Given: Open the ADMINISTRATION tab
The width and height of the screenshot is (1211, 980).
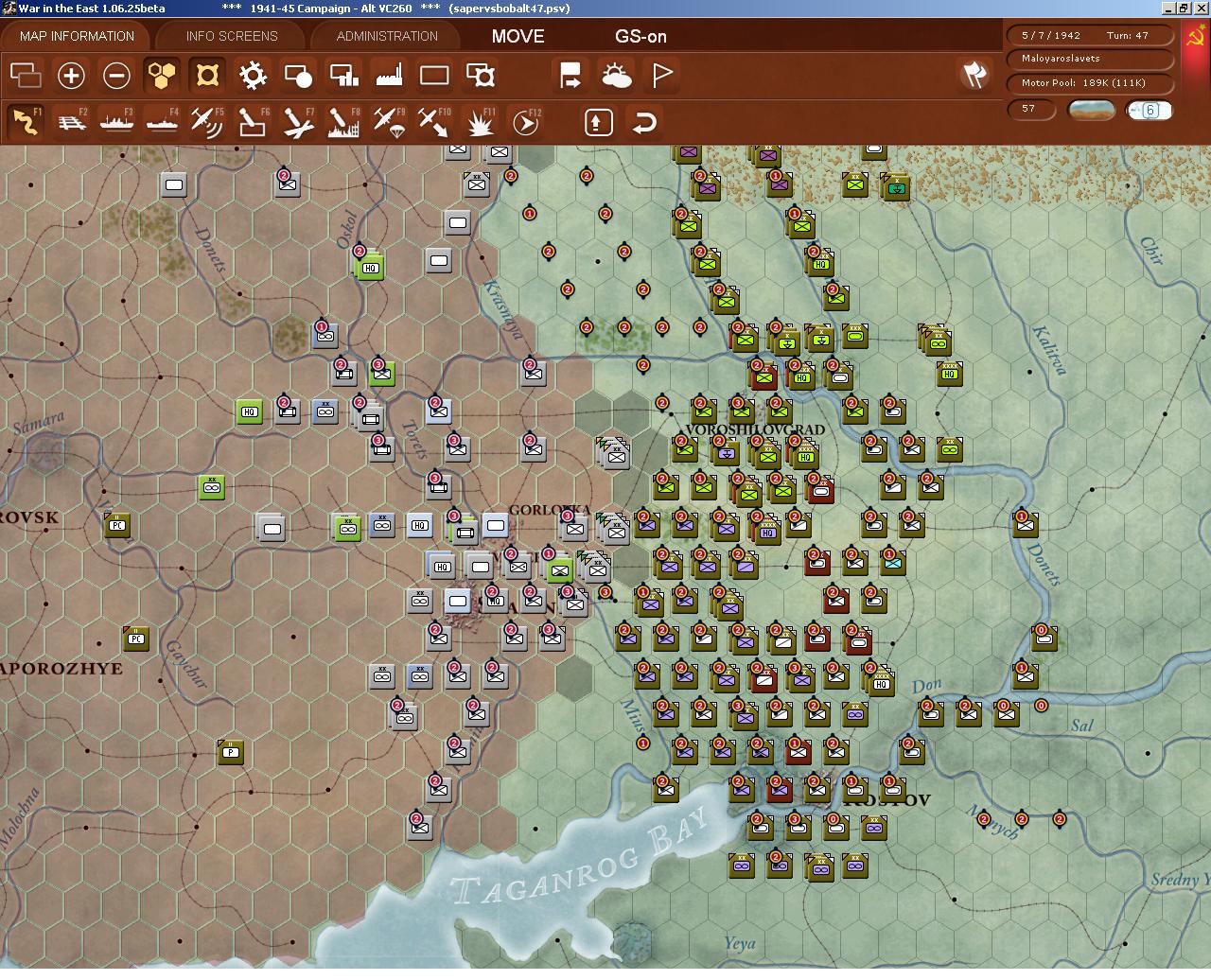Looking at the screenshot, I should [387, 36].
